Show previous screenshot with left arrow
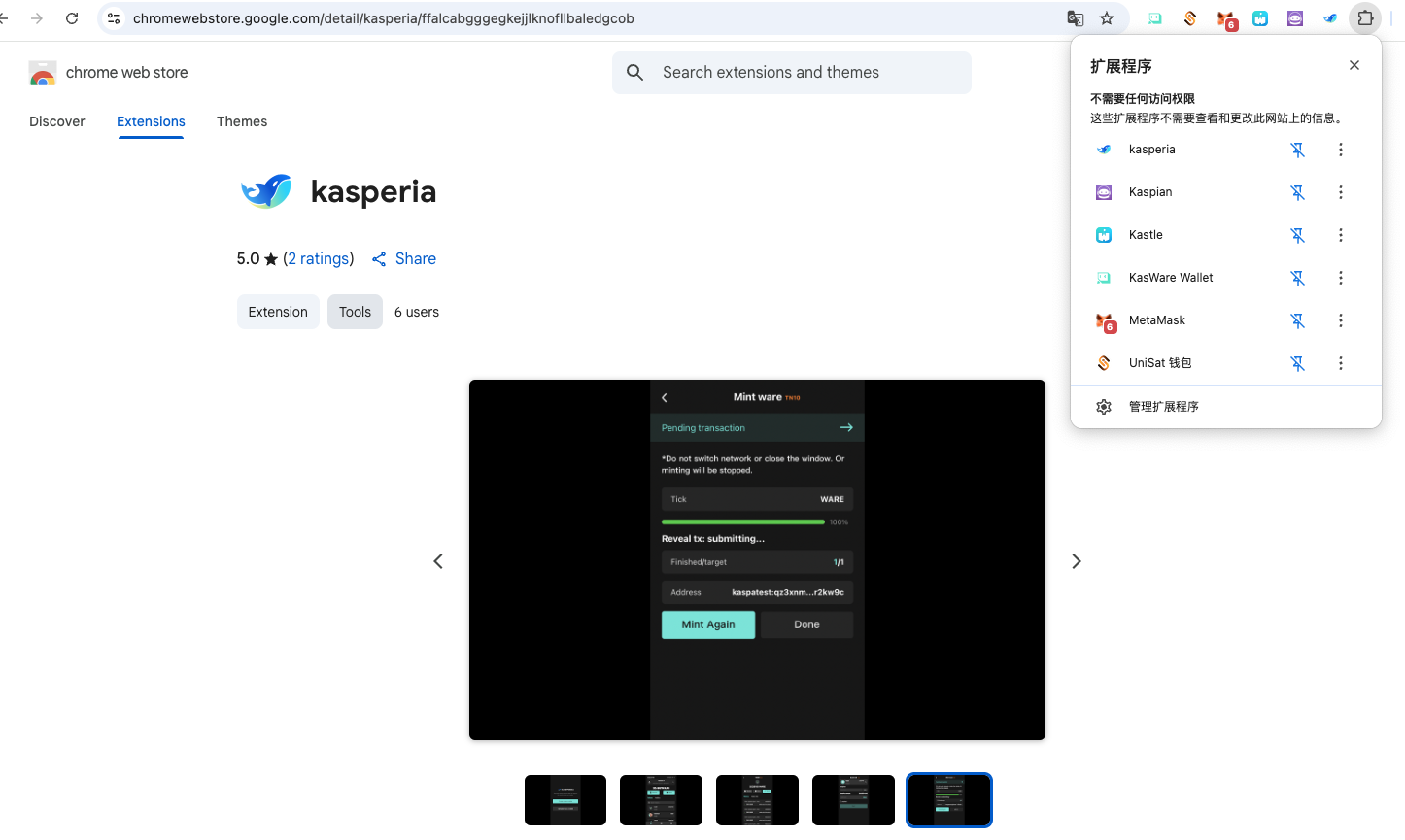 [438, 561]
